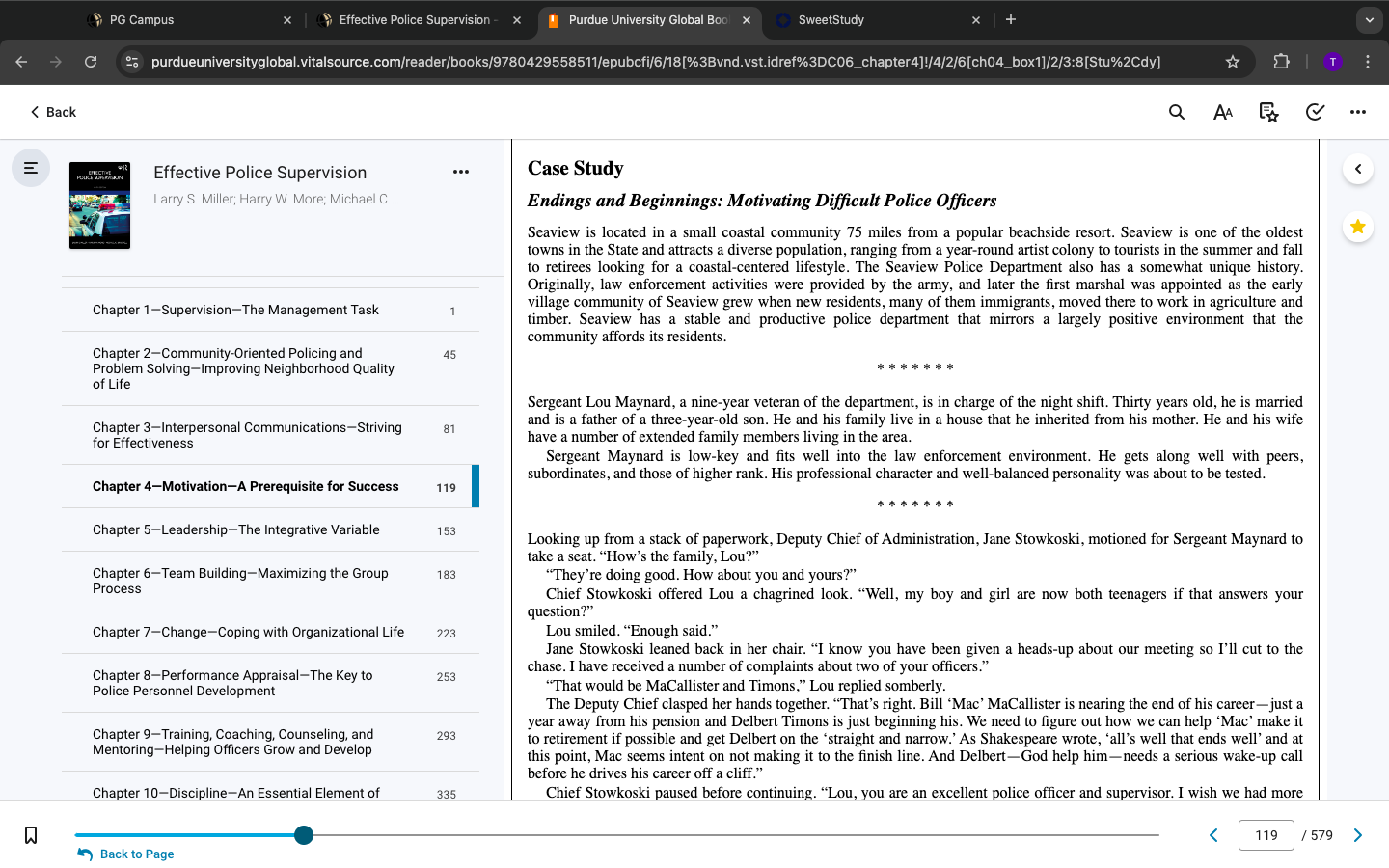
Task: Open Chapter 1 Supervision The Management Task
Action: pyautogui.click(x=270, y=310)
